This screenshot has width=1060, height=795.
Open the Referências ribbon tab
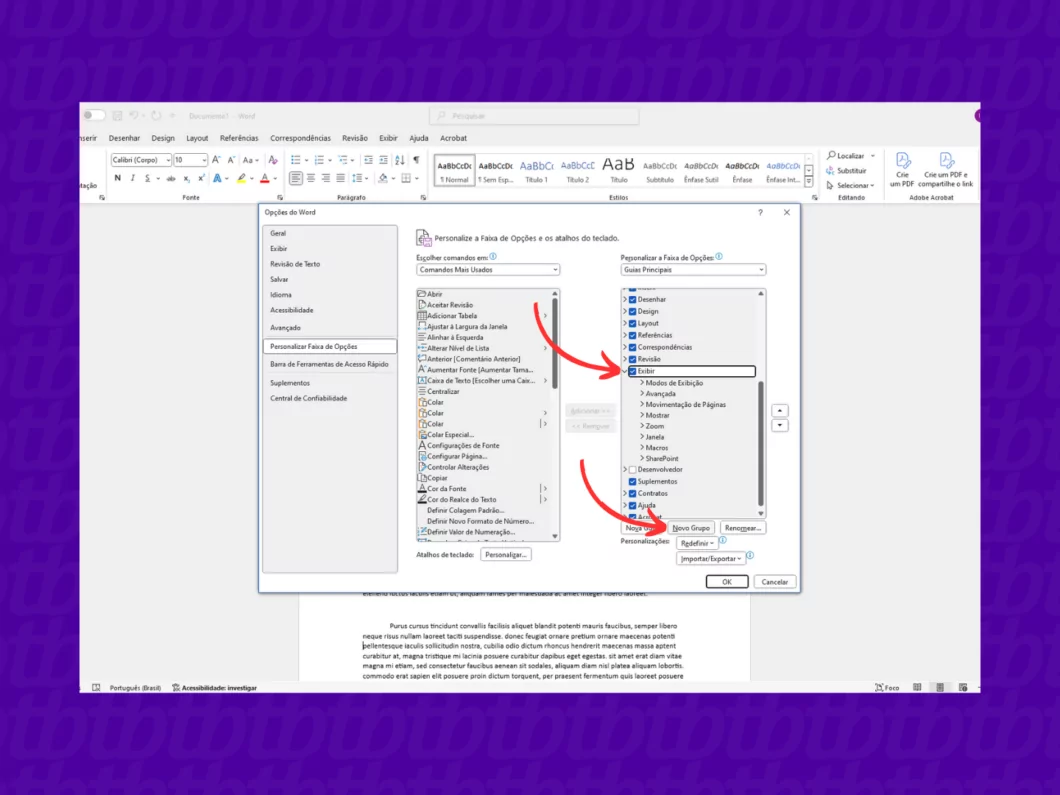(x=239, y=138)
